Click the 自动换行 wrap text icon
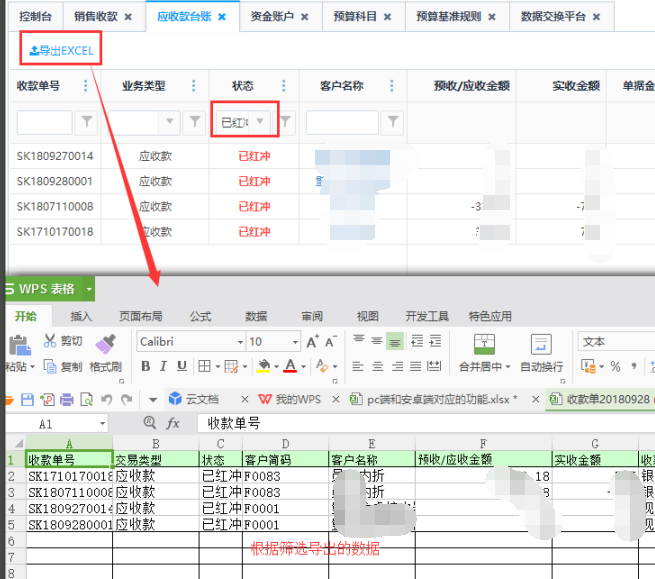This screenshot has height=579, width=655. pos(541,351)
